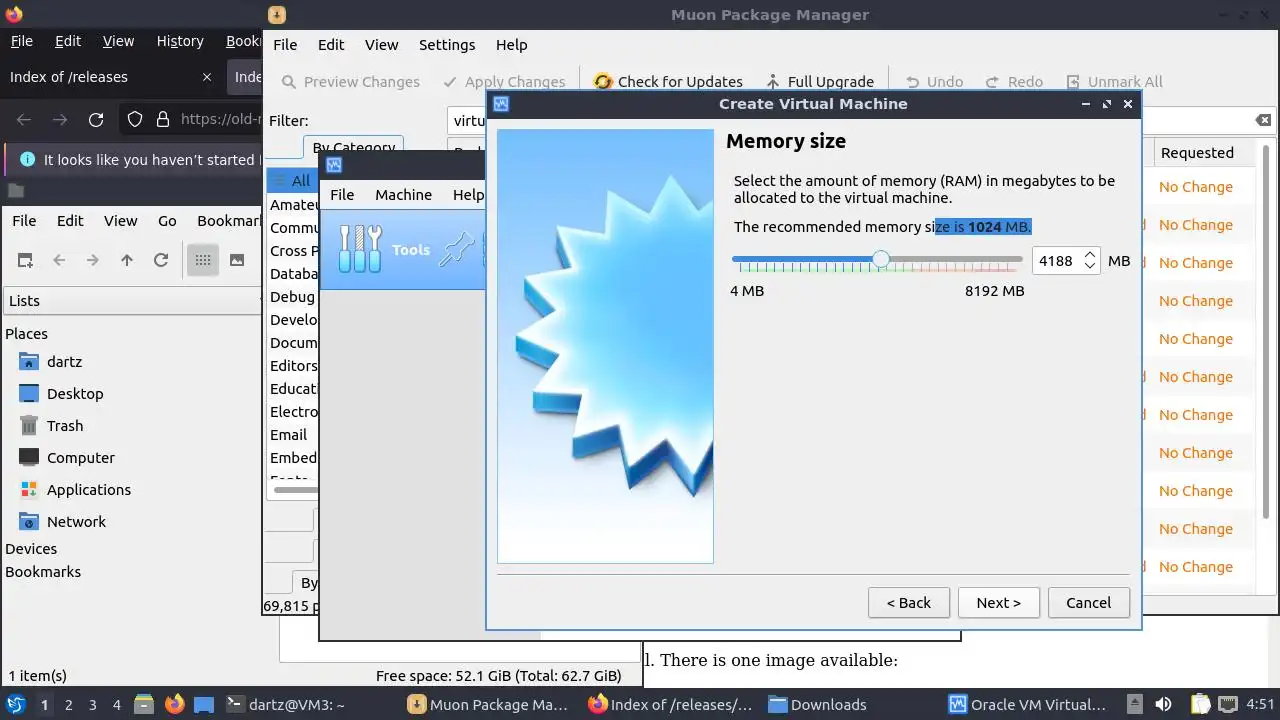Open the Go menu in file manager

(x=167, y=221)
